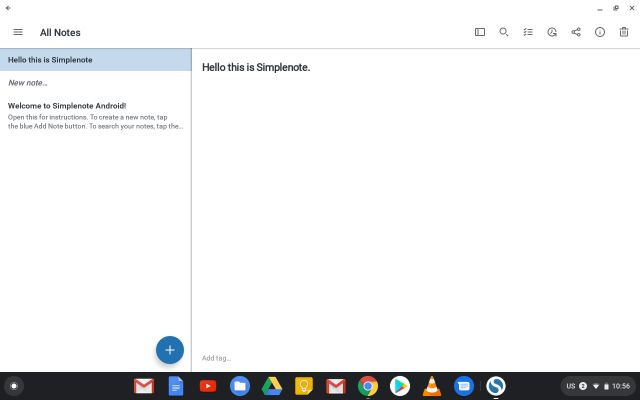Focus the 'Add tag...' field

pyautogui.click(x=216, y=358)
